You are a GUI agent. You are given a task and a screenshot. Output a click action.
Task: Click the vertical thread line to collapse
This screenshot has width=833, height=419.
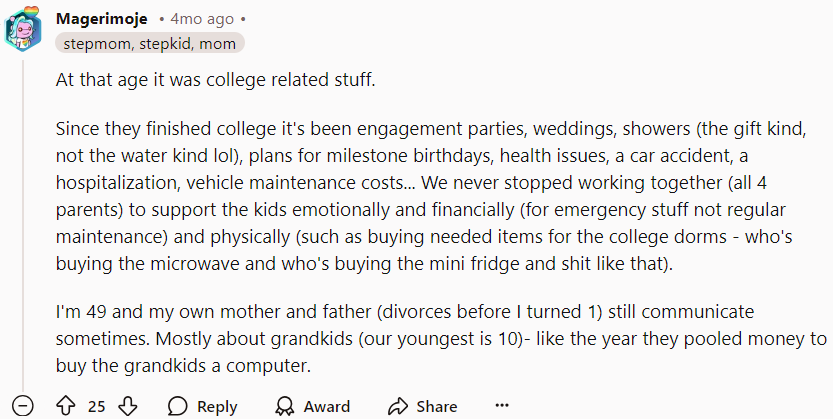click(x=23, y=226)
